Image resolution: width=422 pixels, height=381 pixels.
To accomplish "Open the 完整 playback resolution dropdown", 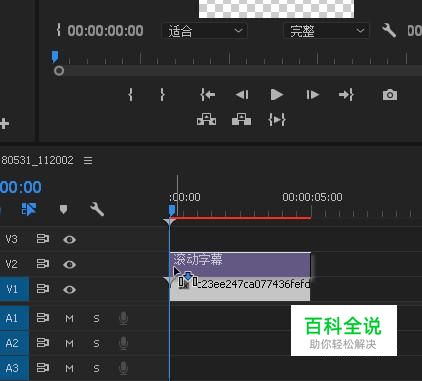I will (326, 31).
